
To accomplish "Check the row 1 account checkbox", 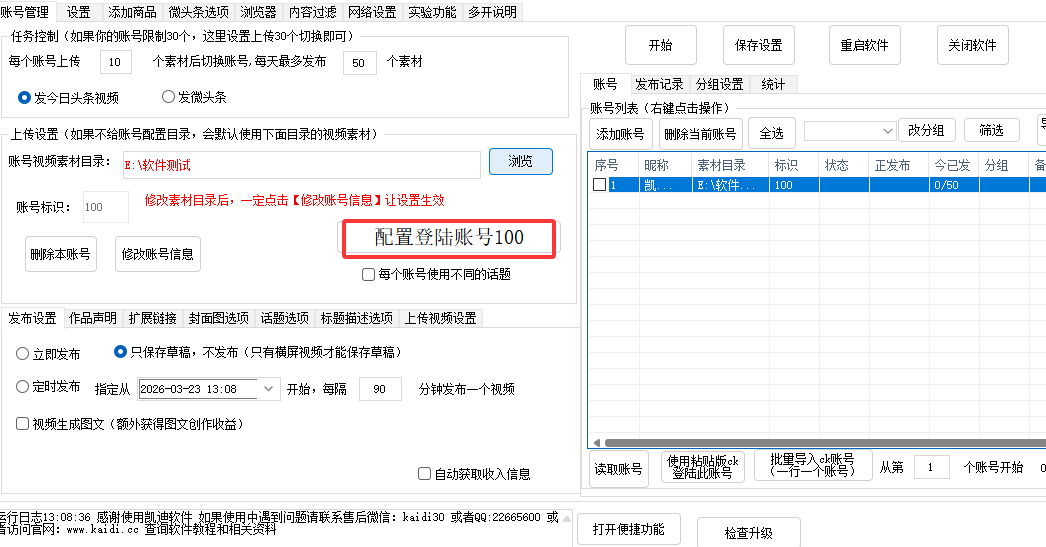I will pyautogui.click(x=599, y=185).
